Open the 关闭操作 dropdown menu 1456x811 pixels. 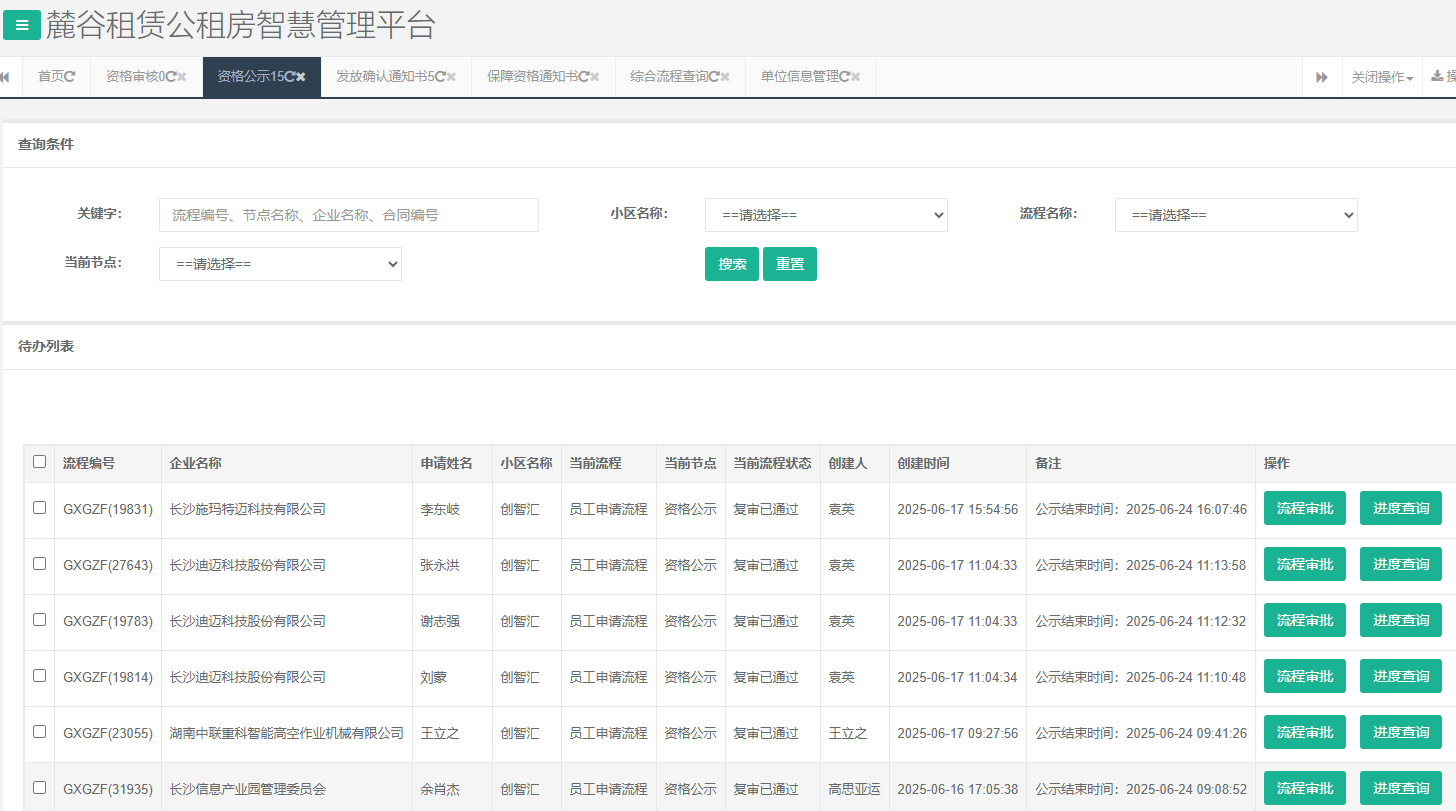click(1382, 77)
